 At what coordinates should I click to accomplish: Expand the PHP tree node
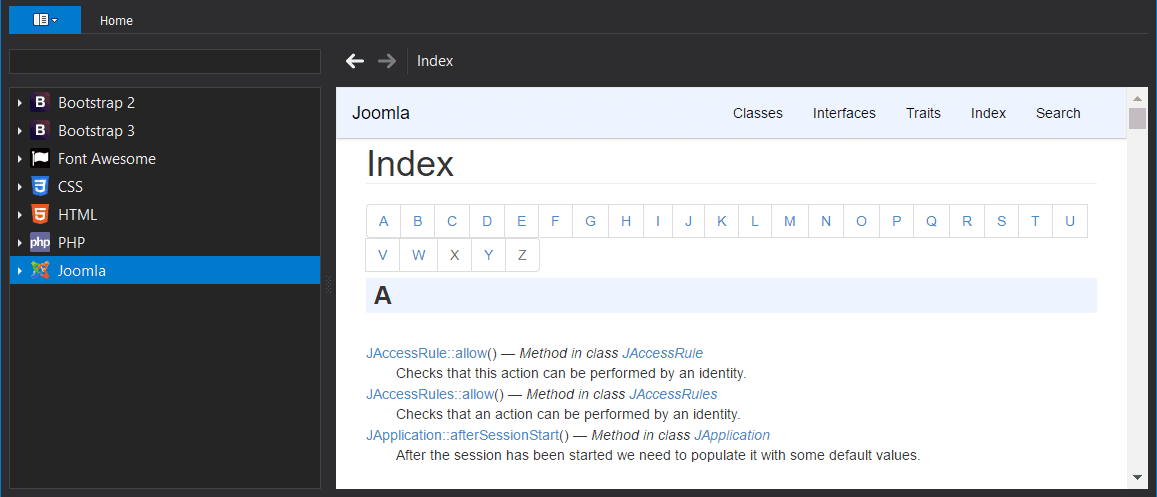pos(19,243)
